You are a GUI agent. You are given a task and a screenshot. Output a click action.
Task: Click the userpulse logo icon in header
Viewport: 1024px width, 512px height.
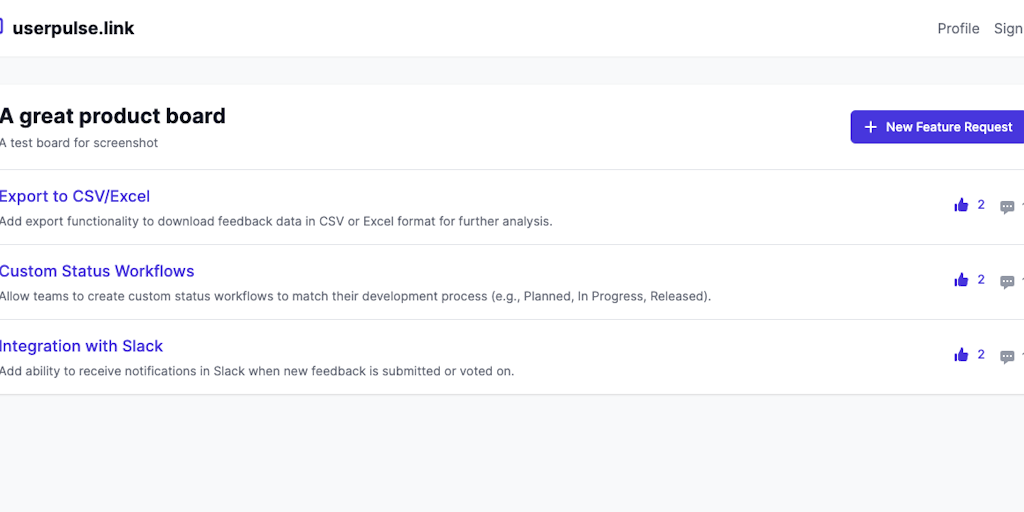point(2,27)
